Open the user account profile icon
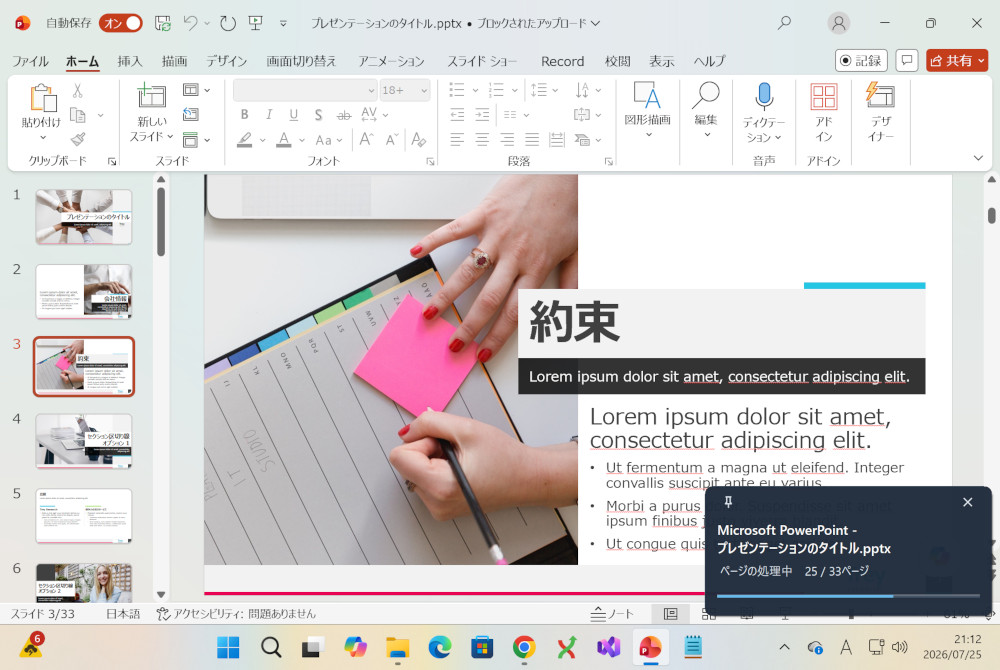Screen dimensions: 1000x670 point(839,24)
